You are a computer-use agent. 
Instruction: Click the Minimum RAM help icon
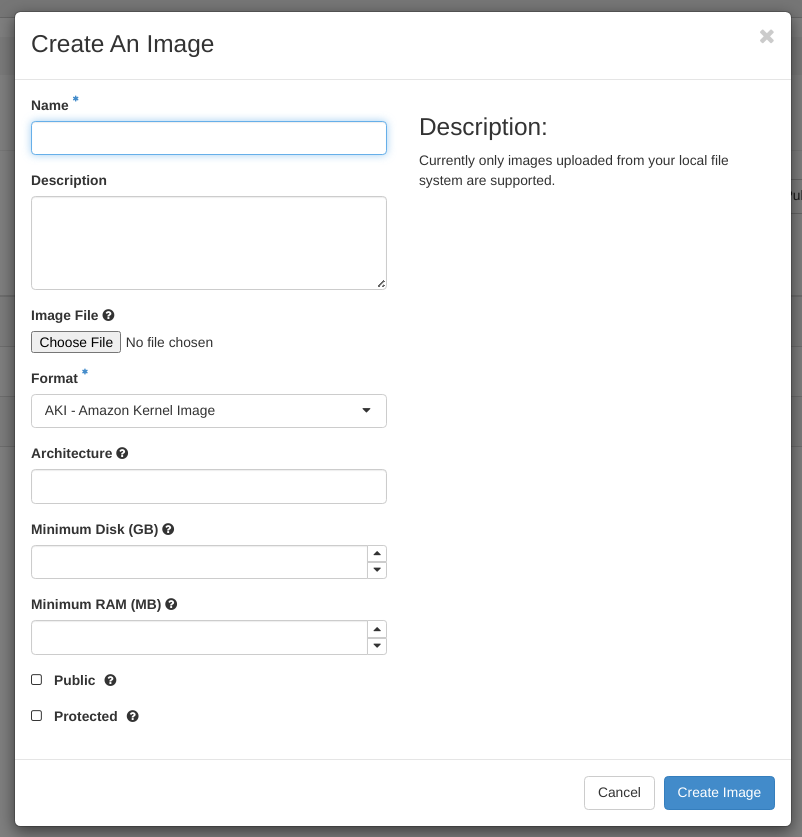click(x=171, y=604)
